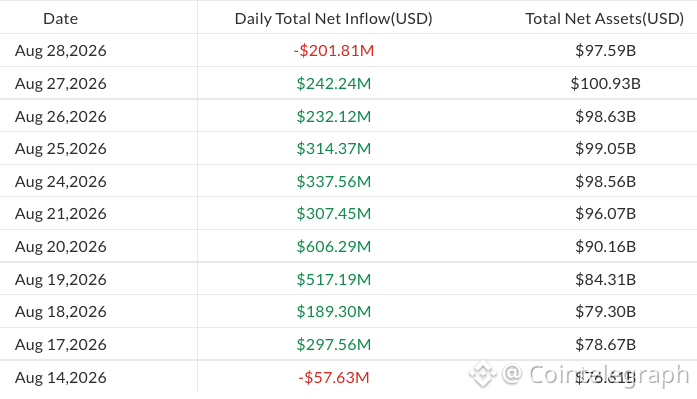The image size is (697, 399).
Task: Click the $314.37M inflow figure
Action: coord(333,148)
